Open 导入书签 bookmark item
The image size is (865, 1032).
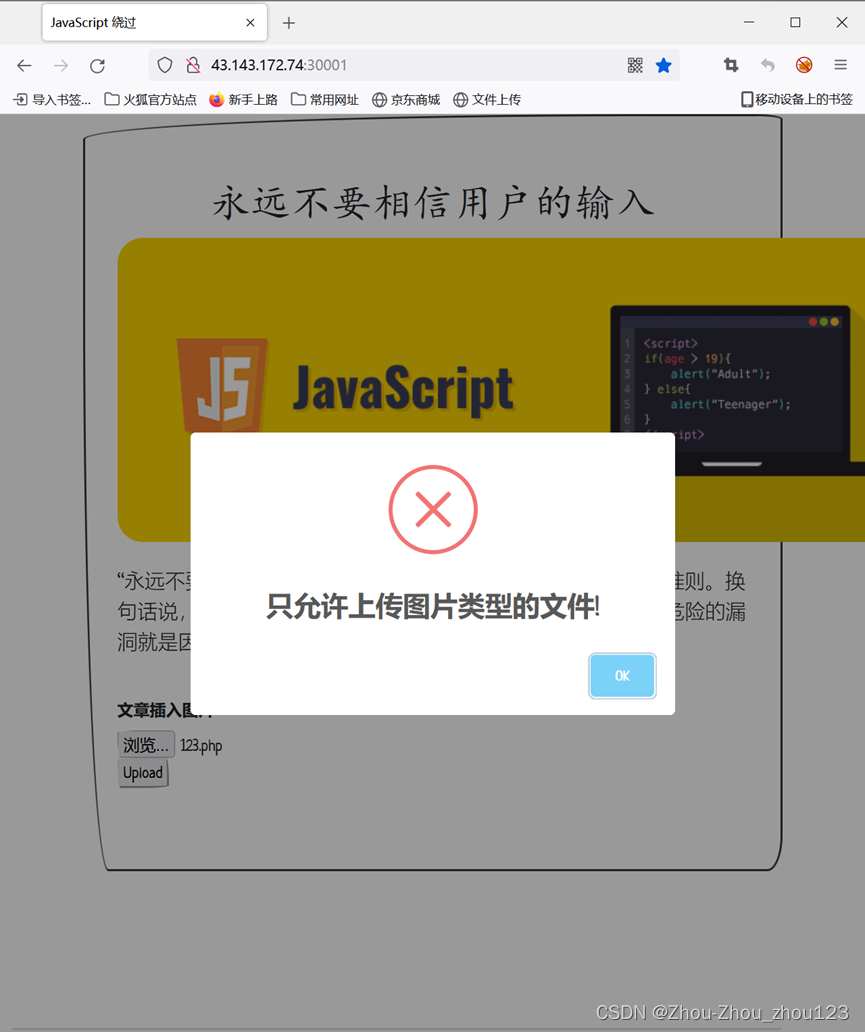(53, 99)
